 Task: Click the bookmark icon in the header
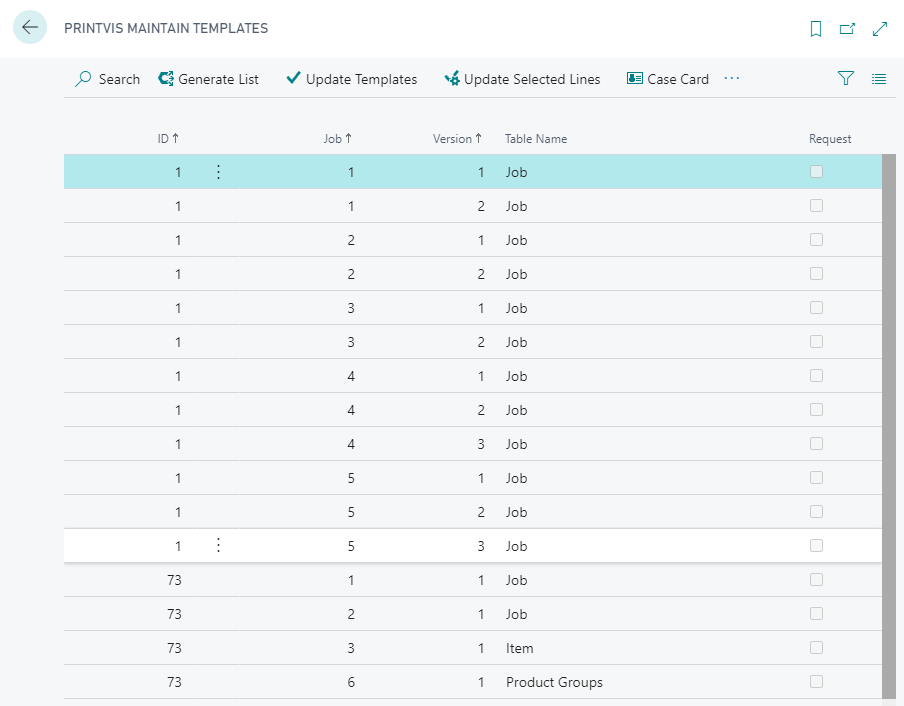816,28
